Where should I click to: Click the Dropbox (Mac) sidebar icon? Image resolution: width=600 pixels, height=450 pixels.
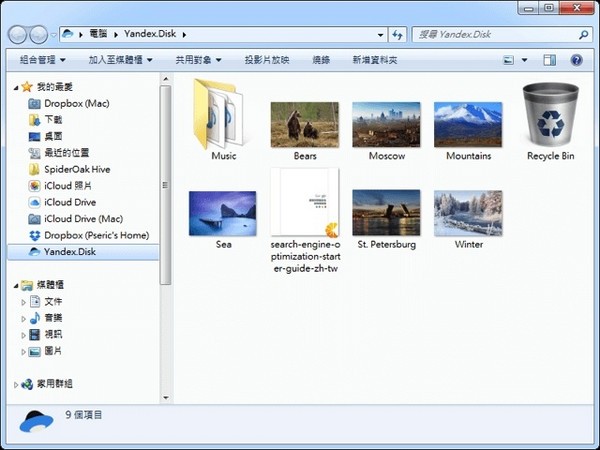[35, 103]
